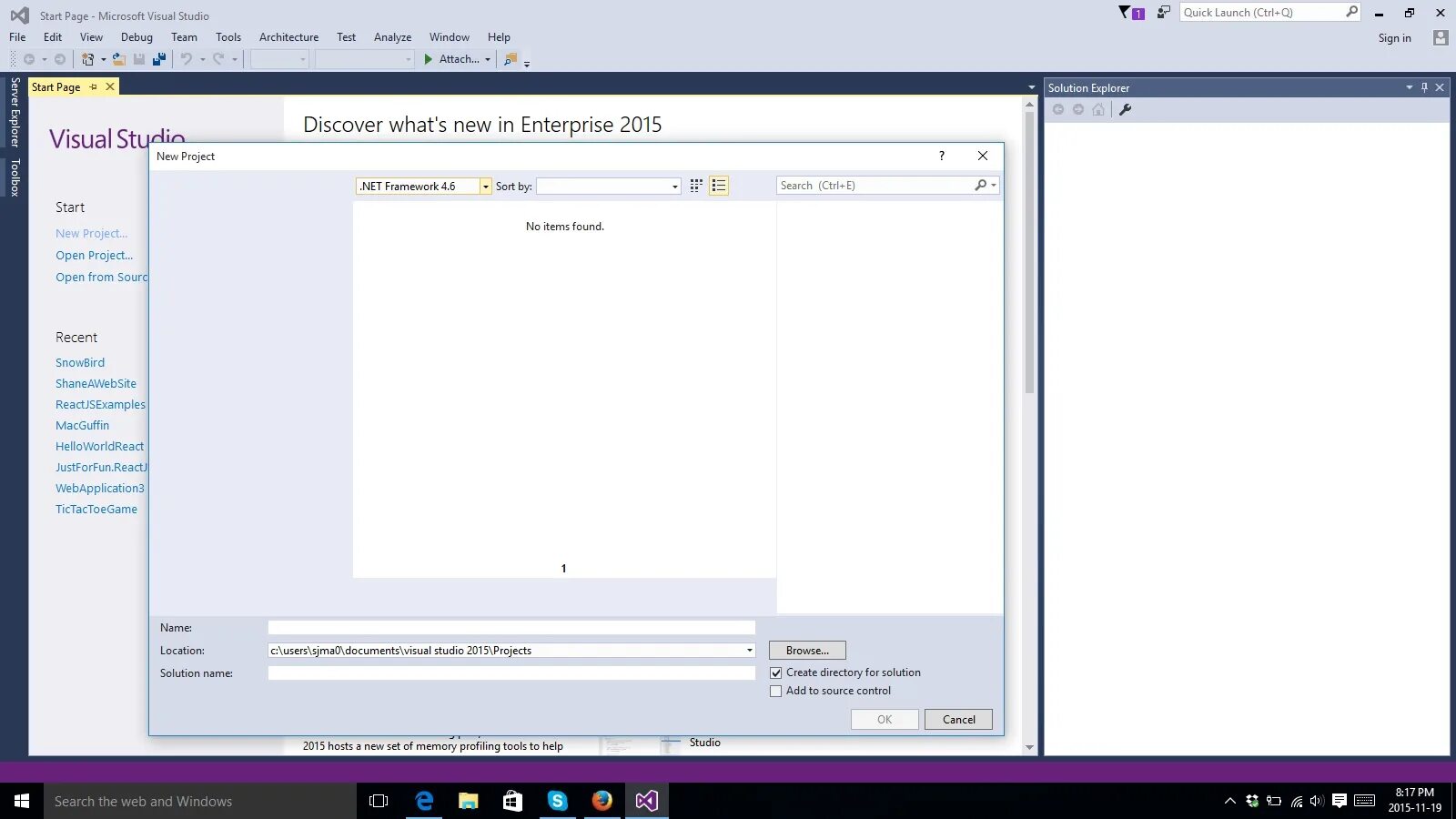
Task: Select the Start Page tab
Action: (56, 87)
